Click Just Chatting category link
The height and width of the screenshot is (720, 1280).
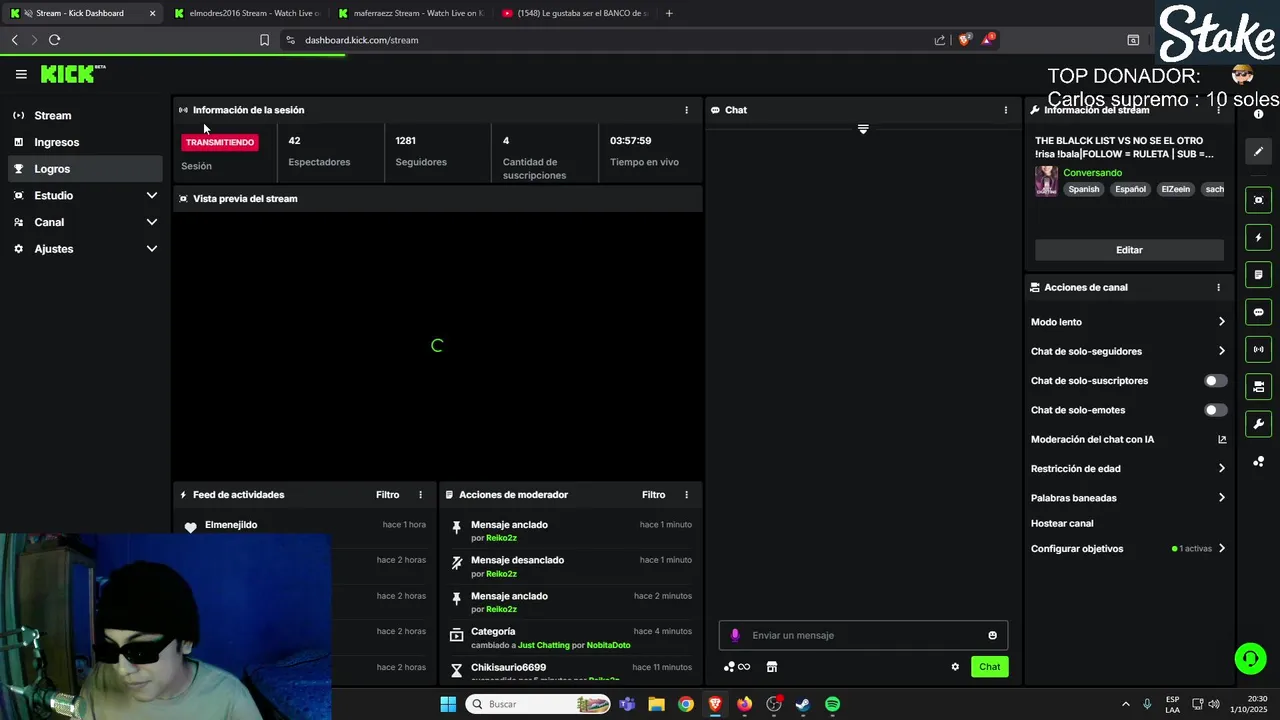[x=544, y=645]
